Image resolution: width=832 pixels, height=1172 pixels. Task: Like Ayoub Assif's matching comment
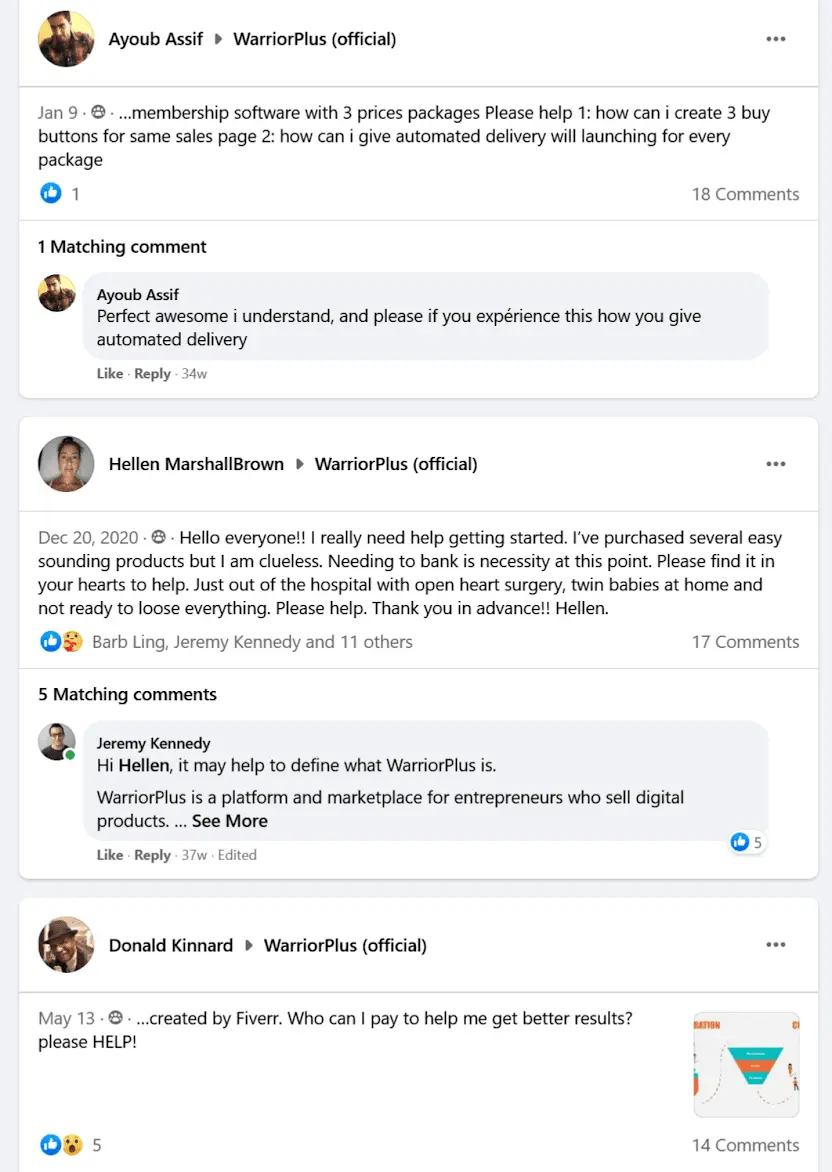click(109, 374)
